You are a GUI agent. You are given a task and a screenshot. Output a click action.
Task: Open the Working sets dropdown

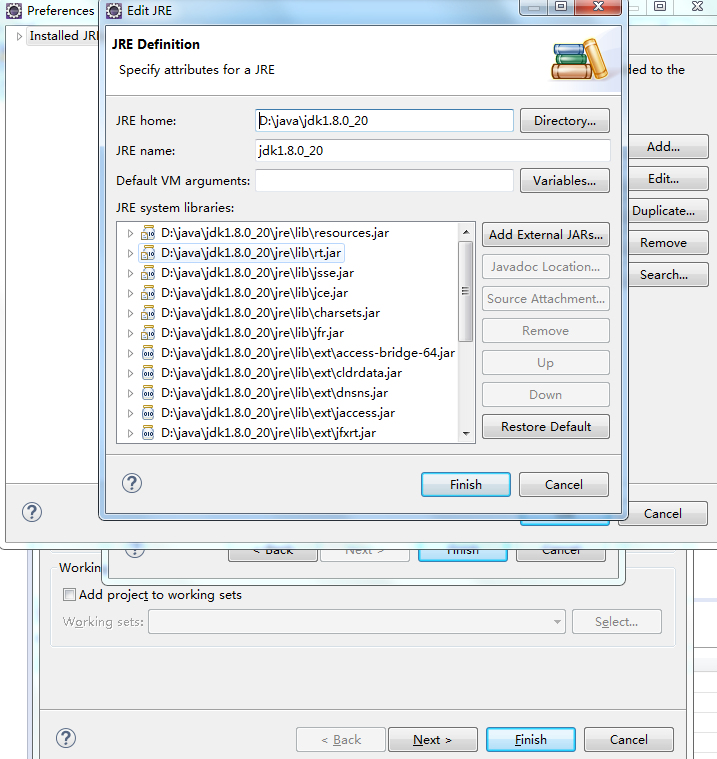coord(557,622)
